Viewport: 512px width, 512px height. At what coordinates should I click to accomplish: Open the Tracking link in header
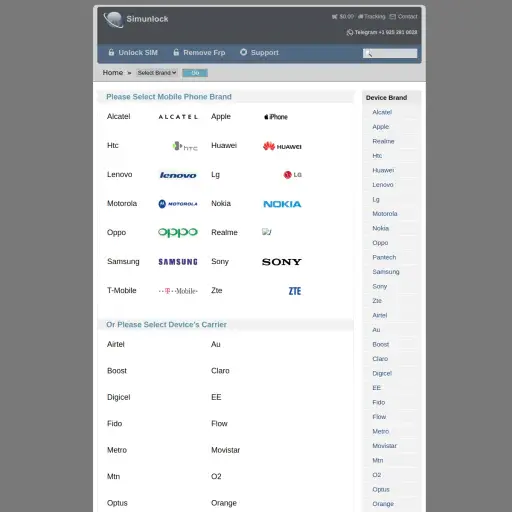[x=371, y=16]
